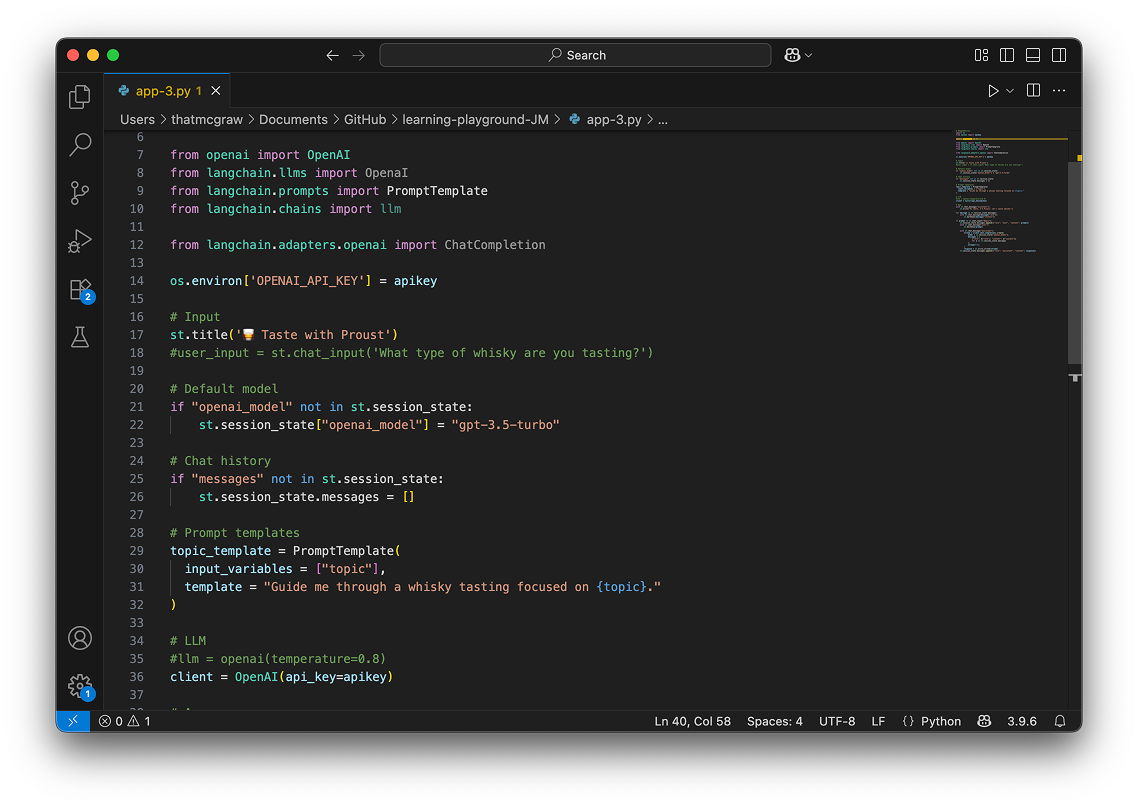Open the Testing beaker view
This screenshot has height=806, width=1138.
coord(80,338)
